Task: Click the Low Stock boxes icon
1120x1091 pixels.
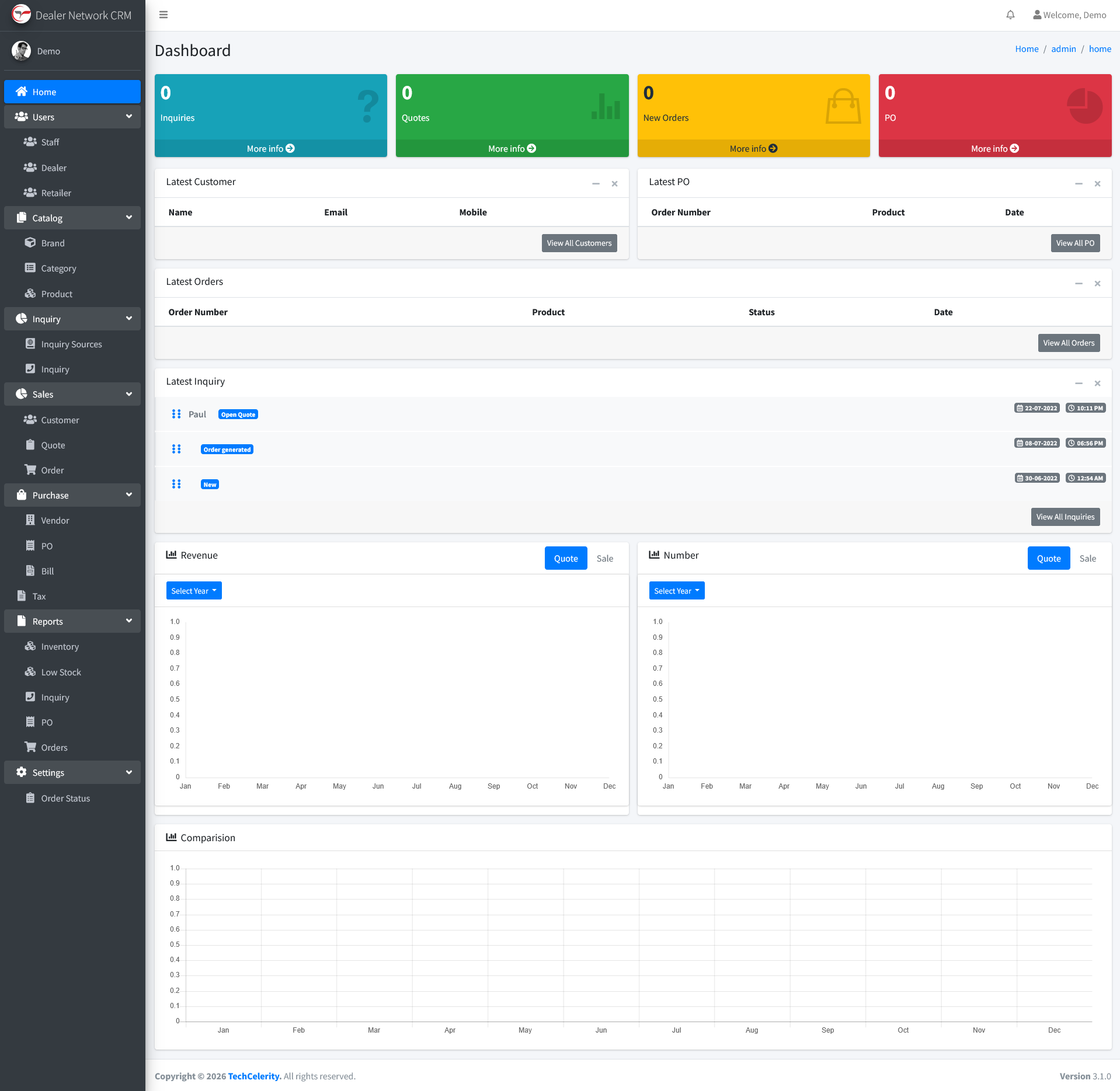Action: click(30, 672)
